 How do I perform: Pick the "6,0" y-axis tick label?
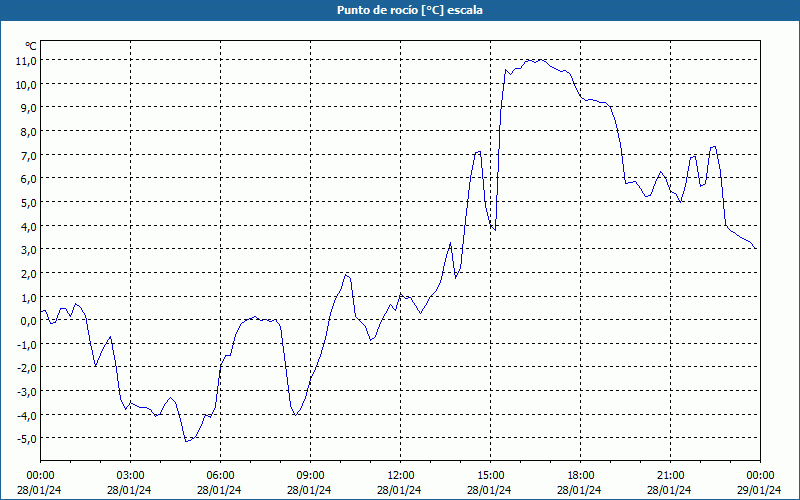tap(29, 179)
